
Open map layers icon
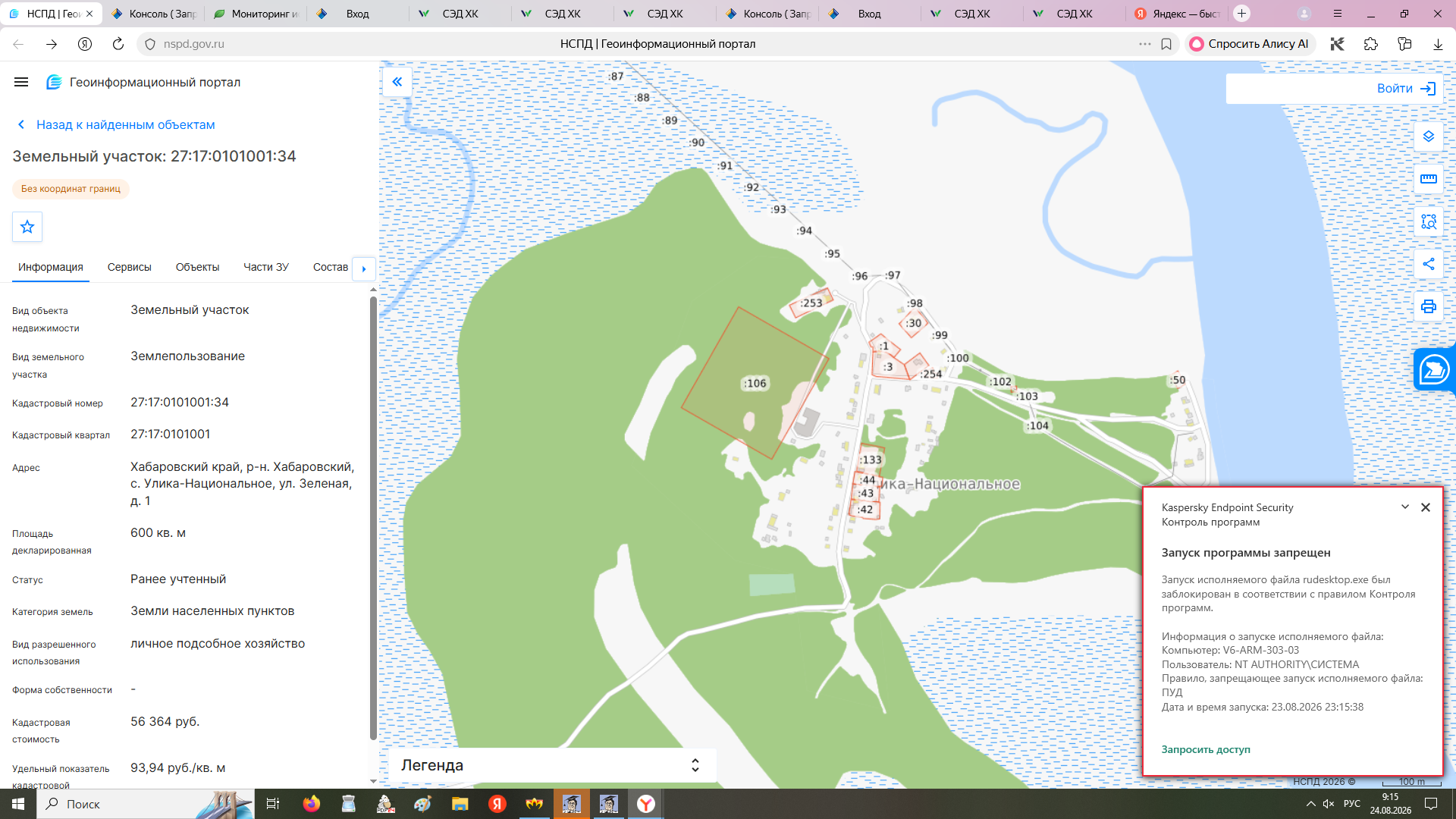coord(1429,136)
